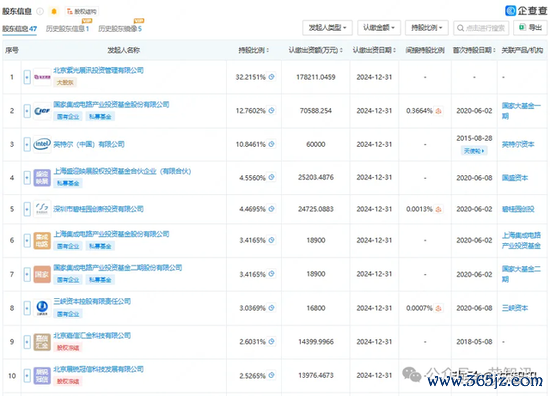Viewport: 550px width, 396px height.
Task: Open 国家集成电路产业投资基金二期股份有限公司 link
Action: [x=118, y=268]
